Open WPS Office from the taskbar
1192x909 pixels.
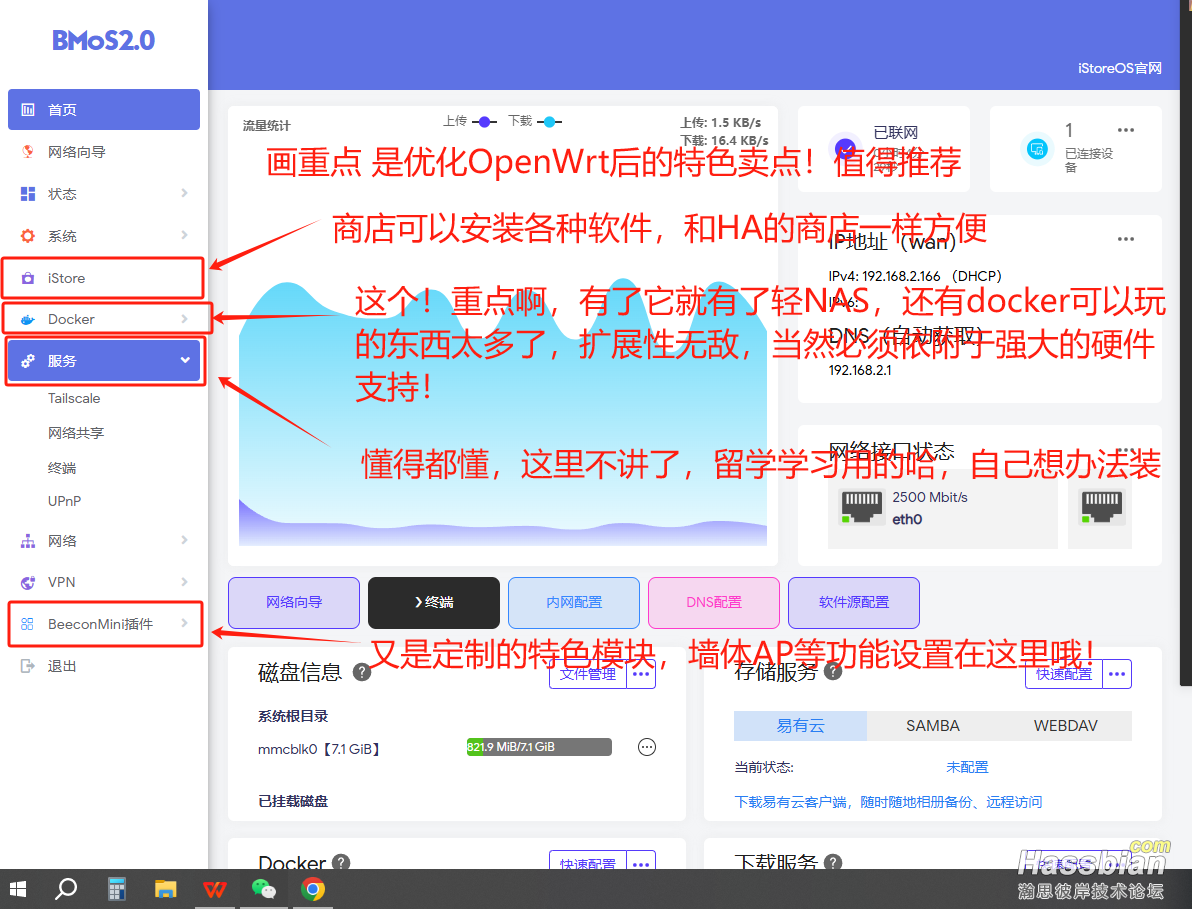(x=215, y=888)
